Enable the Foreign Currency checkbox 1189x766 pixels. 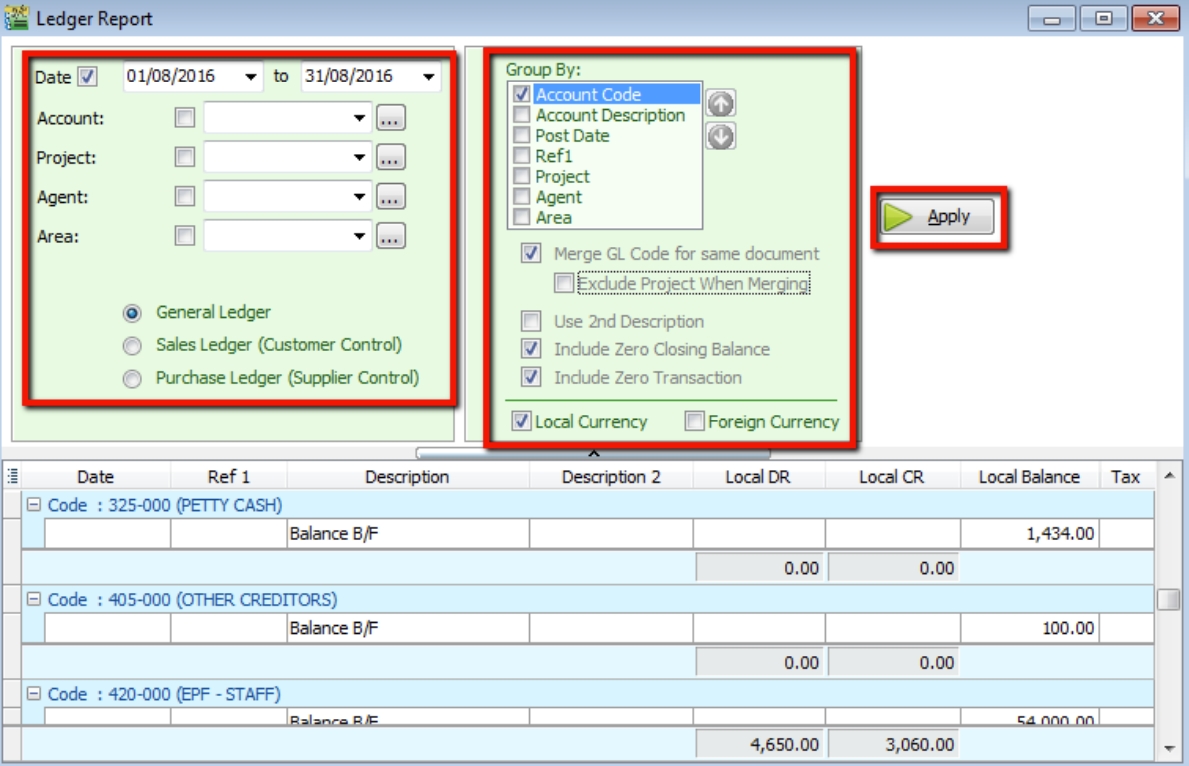click(694, 422)
